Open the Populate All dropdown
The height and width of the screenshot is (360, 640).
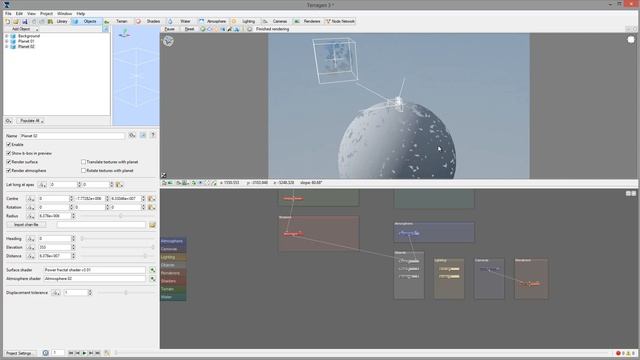click(31, 121)
